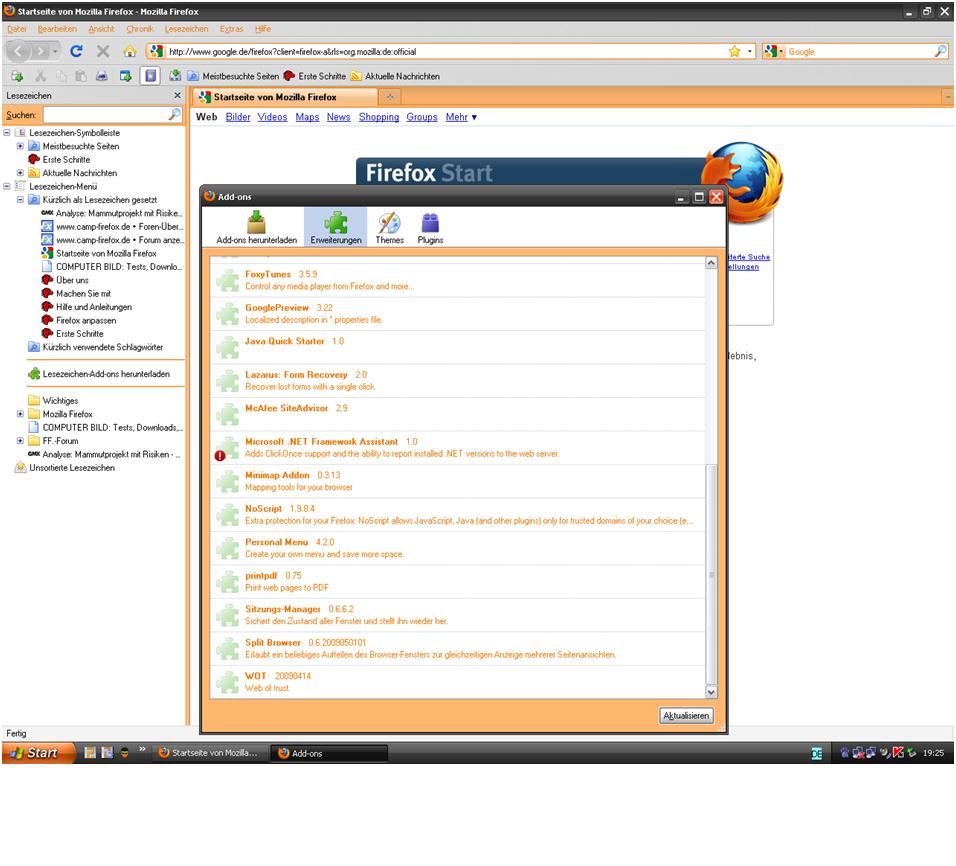Open the dropdown arrow beside bookmark star
The width and height of the screenshot is (956, 866).
[x=749, y=51]
